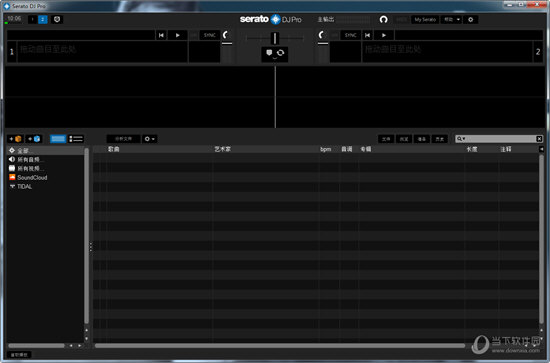
Task: Click the bottom-left status button
Action: (19, 355)
